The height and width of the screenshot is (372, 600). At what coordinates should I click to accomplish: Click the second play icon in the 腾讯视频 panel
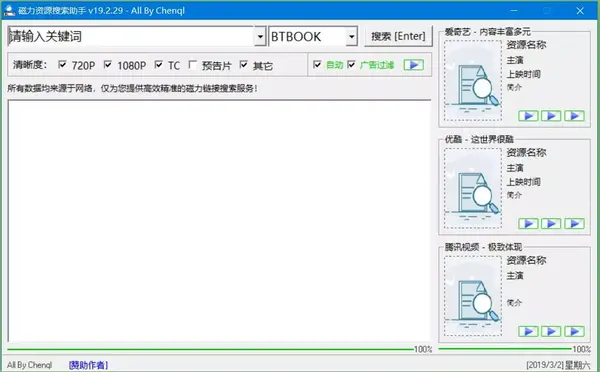coord(551,331)
